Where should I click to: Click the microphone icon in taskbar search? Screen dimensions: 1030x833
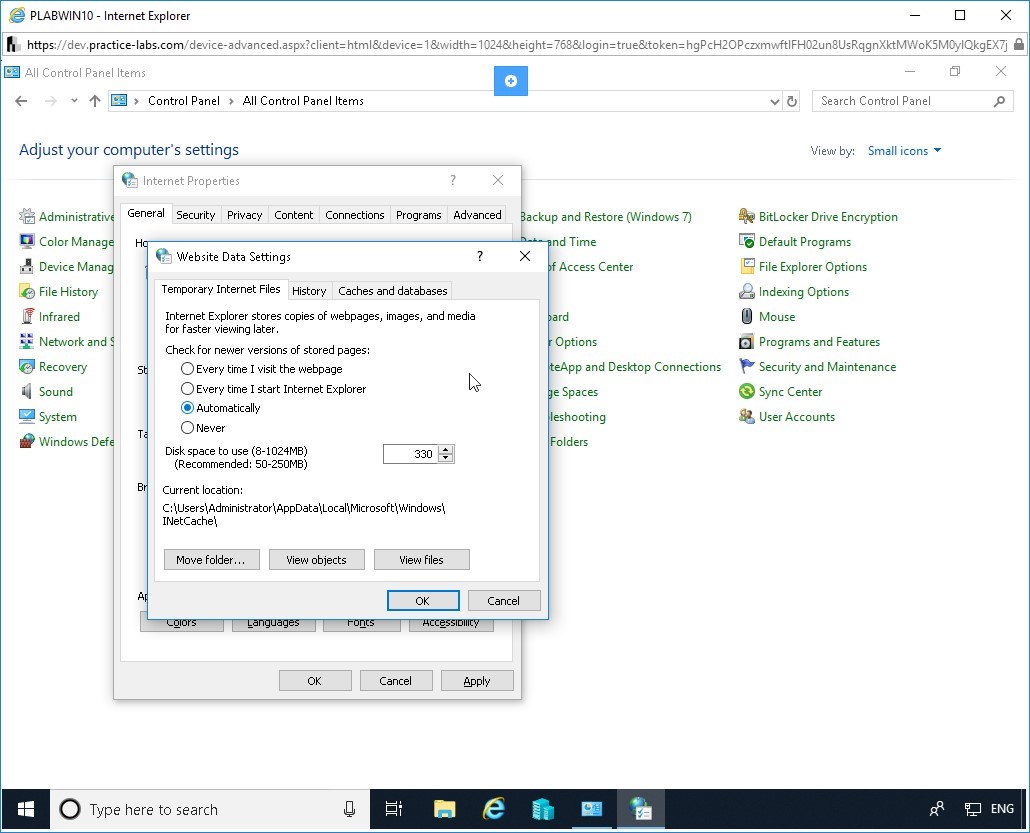pos(349,809)
